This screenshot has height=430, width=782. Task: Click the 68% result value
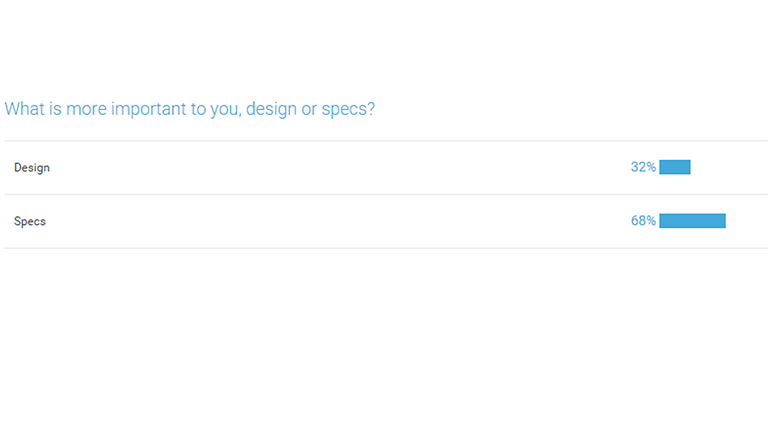pos(643,220)
